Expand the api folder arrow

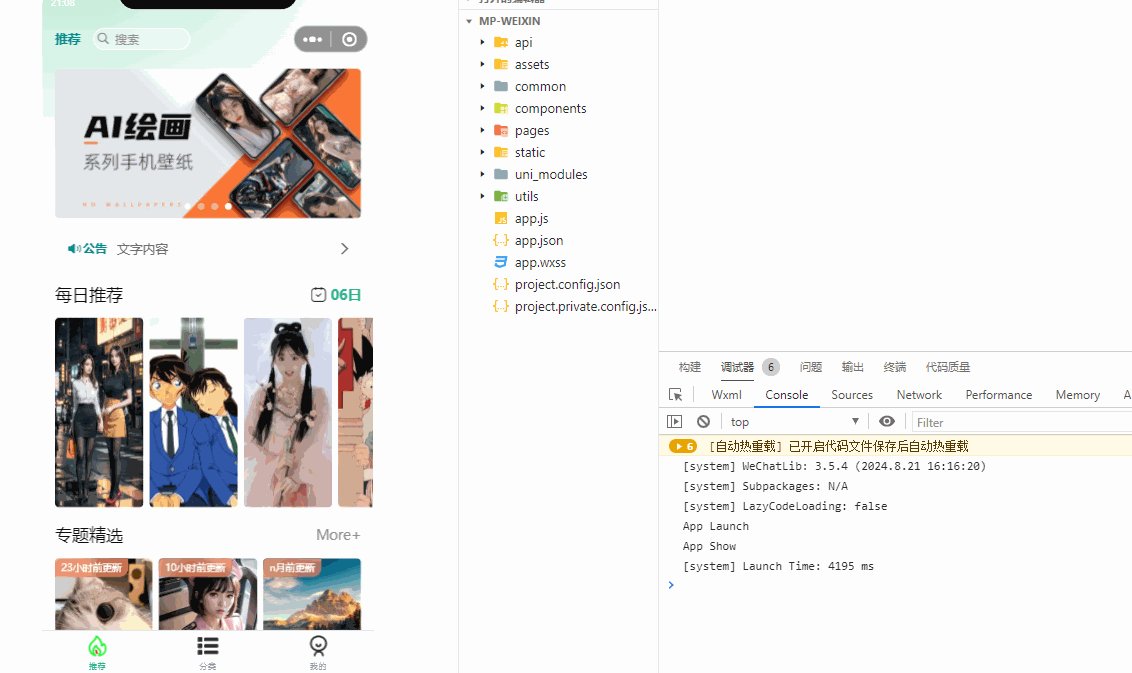[x=482, y=43]
